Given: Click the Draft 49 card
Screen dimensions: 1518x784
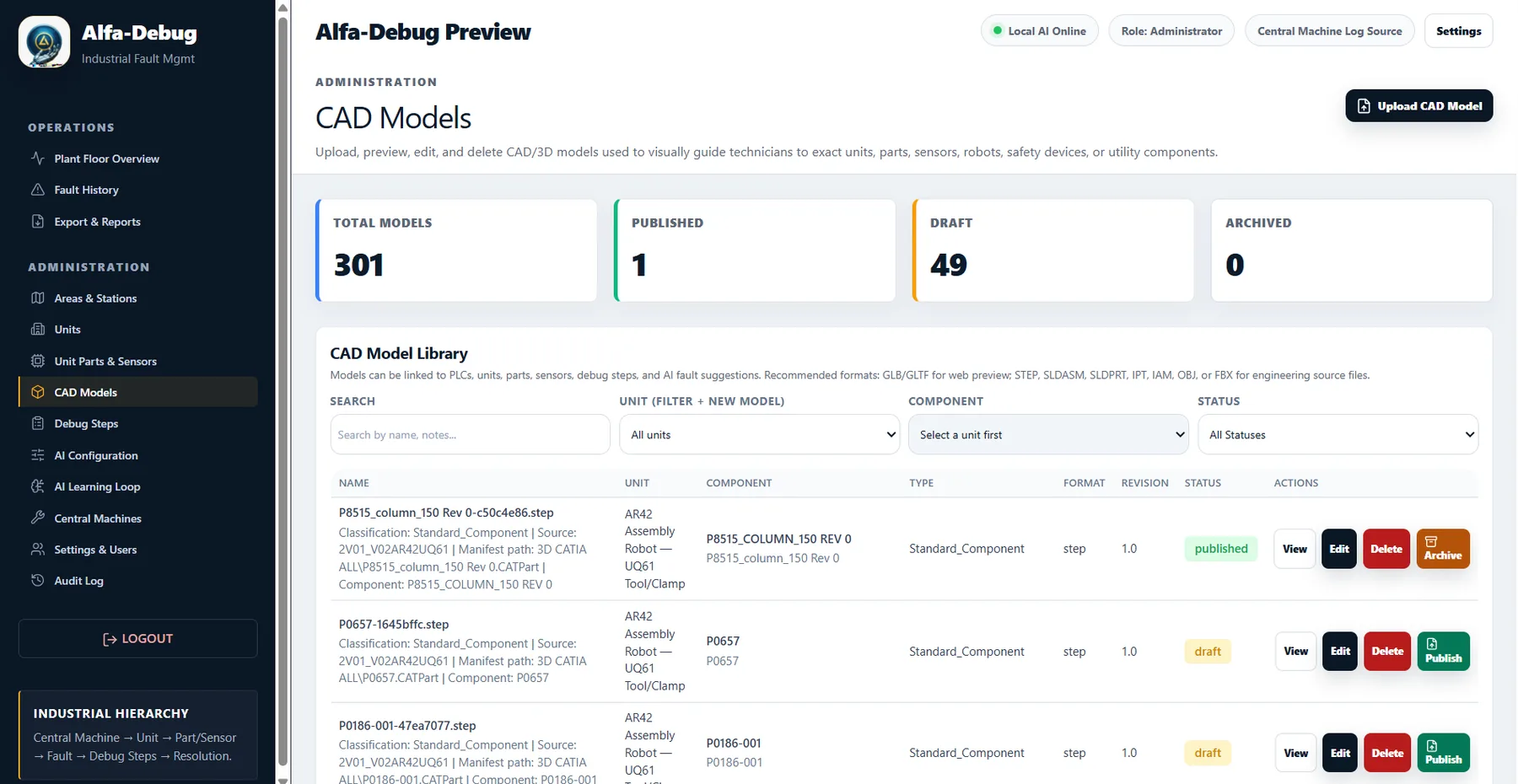Looking at the screenshot, I should click(1053, 250).
